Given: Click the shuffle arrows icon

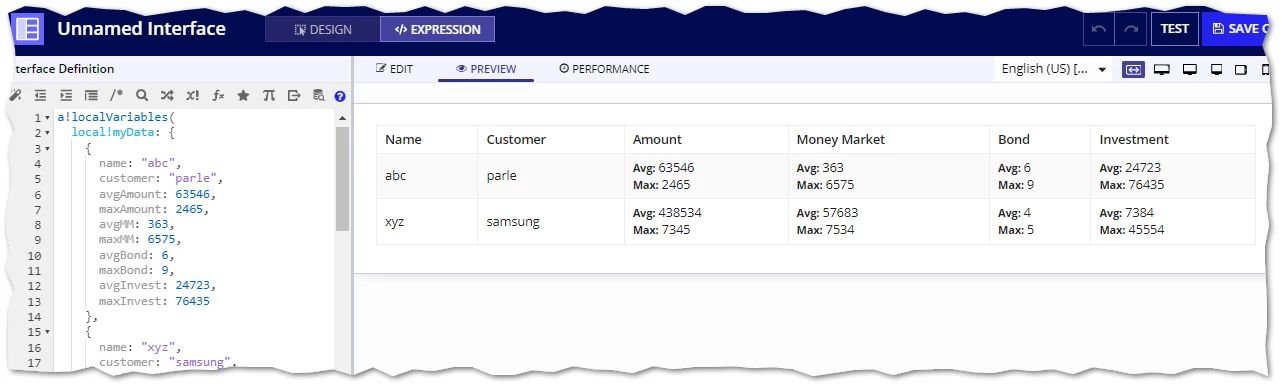Looking at the screenshot, I should point(167,96).
